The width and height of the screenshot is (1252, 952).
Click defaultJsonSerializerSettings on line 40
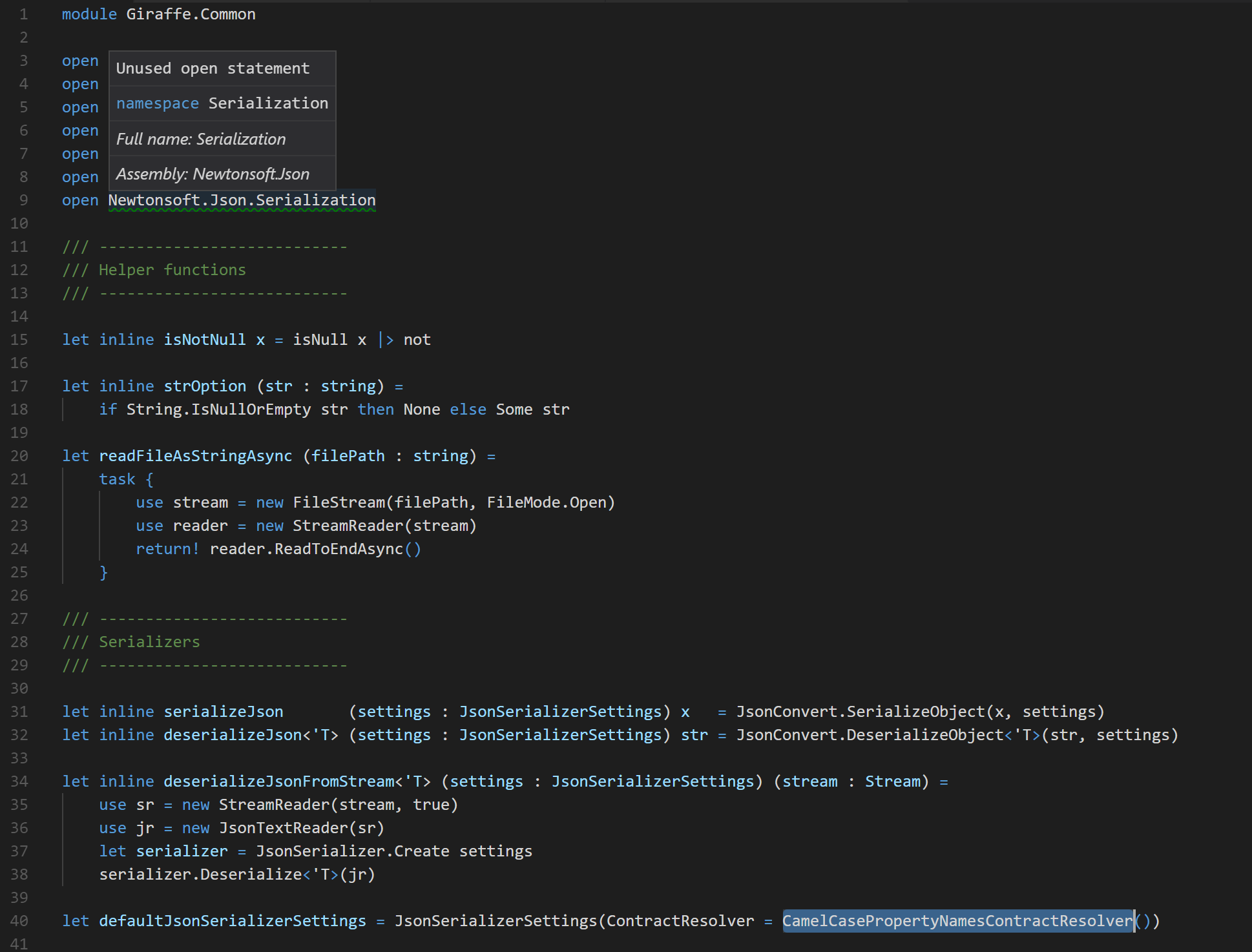232,920
